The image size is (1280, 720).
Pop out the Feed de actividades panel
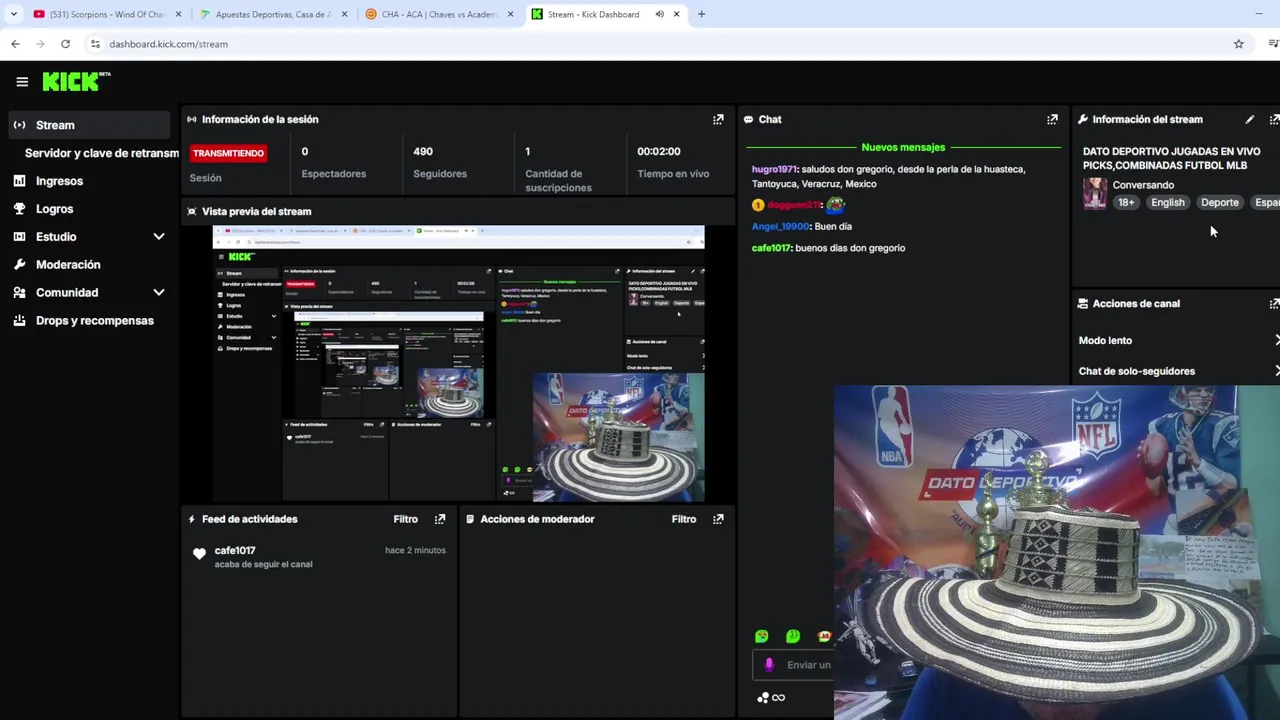click(440, 519)
